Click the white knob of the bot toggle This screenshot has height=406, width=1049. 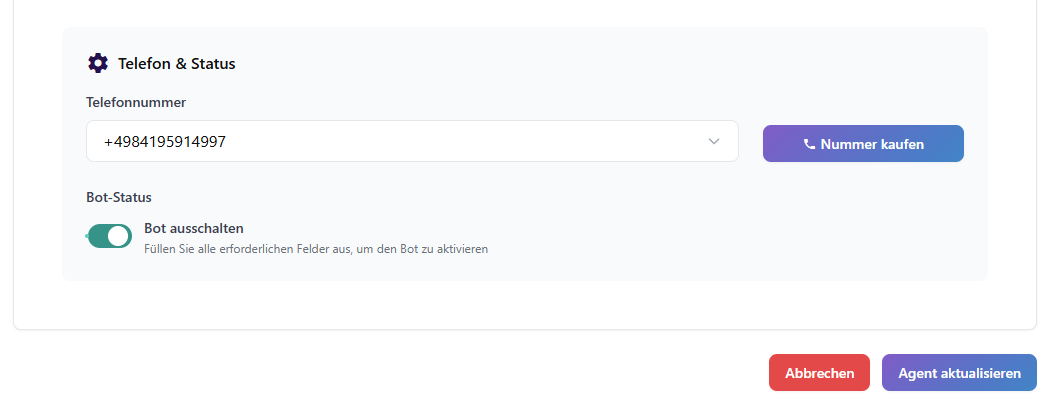[x=119, y=236]
